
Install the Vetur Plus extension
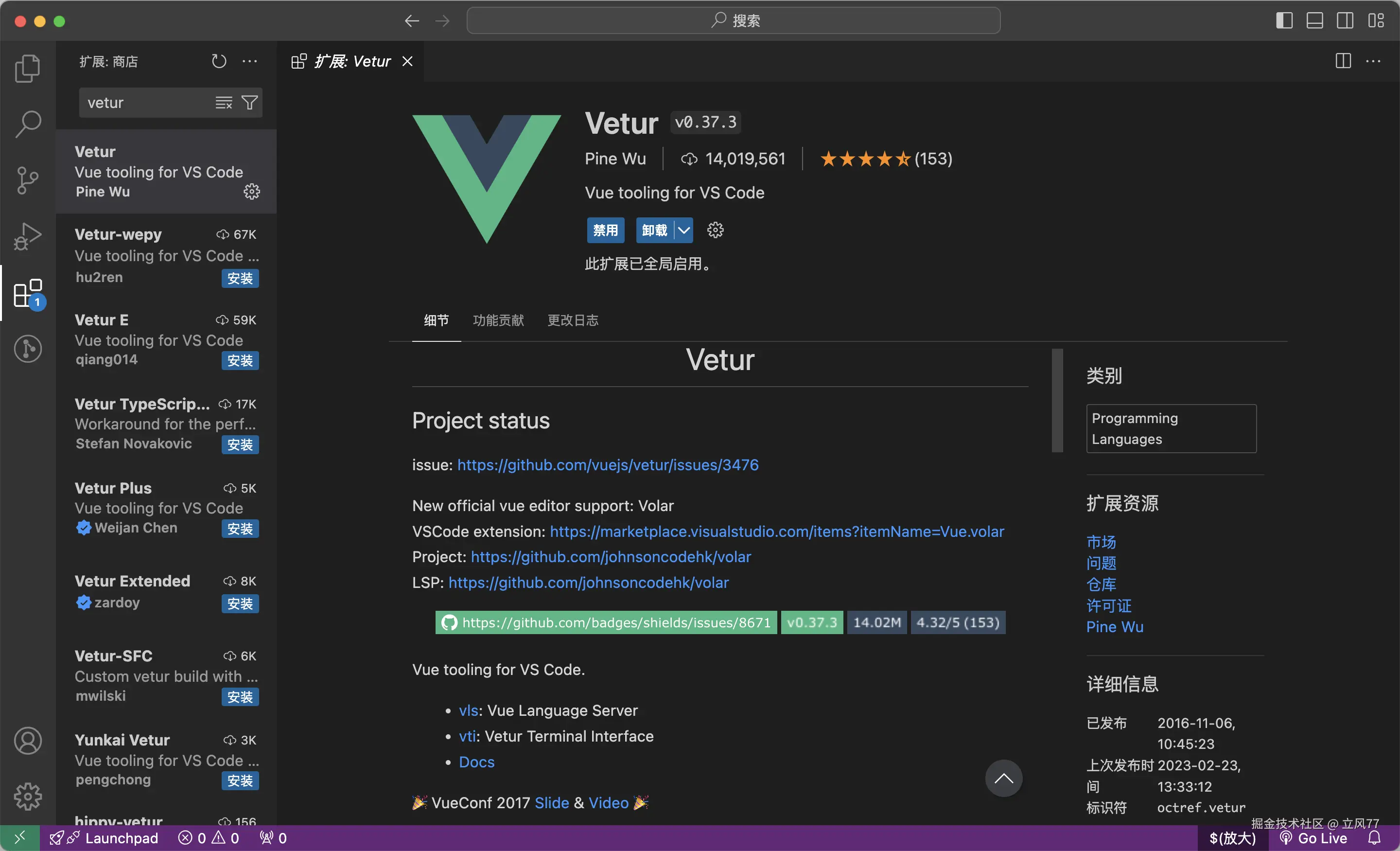(x=240, y=529)
